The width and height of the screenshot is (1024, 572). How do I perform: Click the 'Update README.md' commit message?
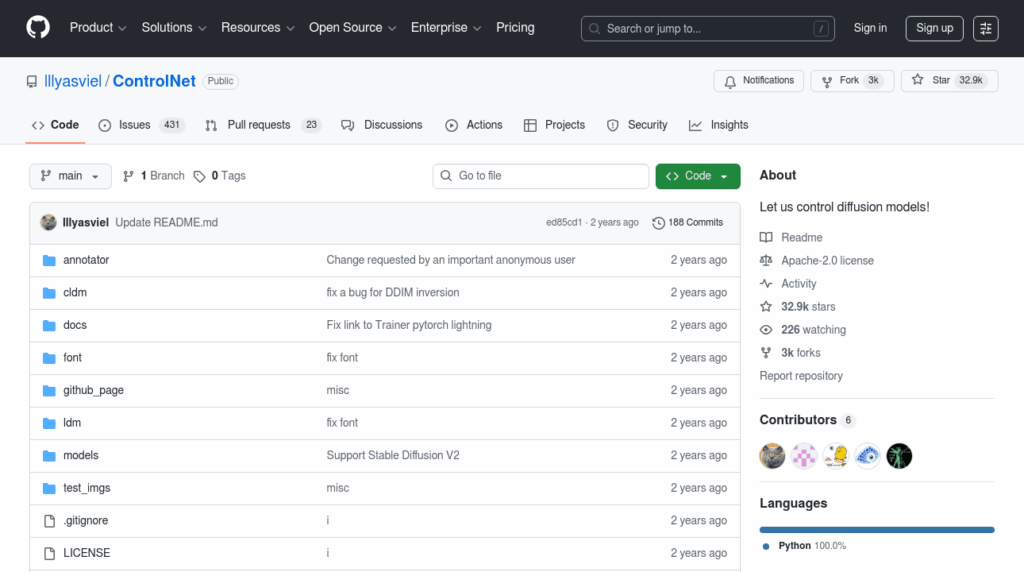coord(167,223)
